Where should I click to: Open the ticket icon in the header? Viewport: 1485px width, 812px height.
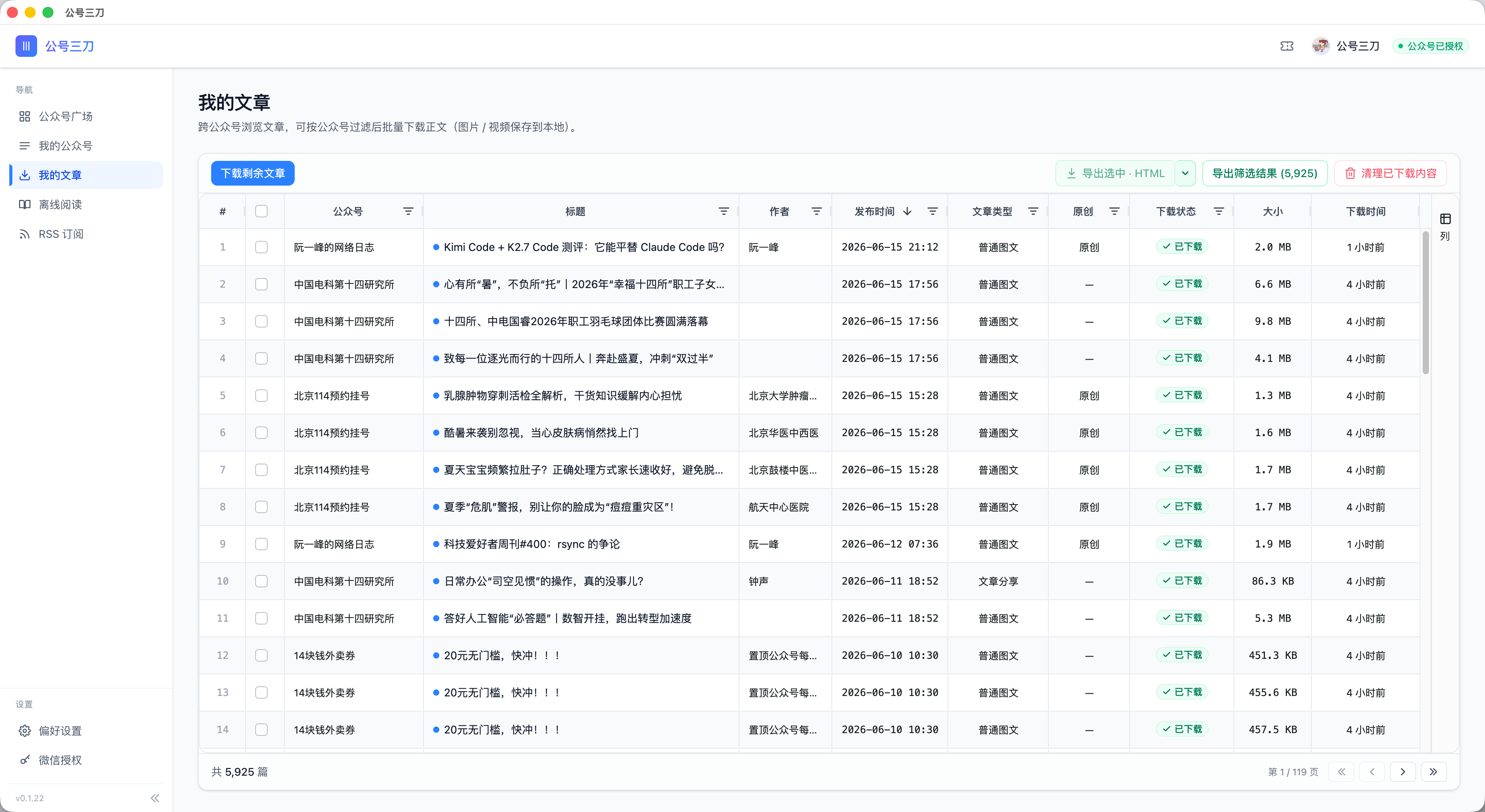(x=1287, y=46)
